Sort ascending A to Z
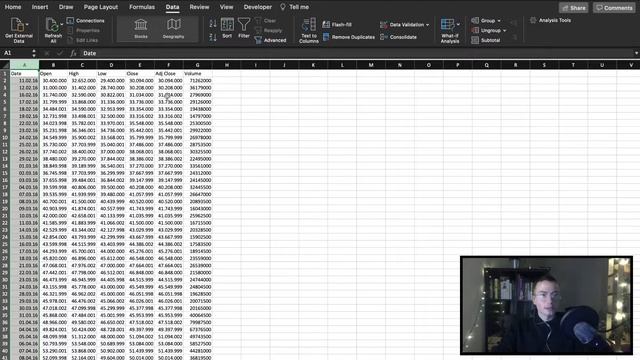 pos(213,24)
